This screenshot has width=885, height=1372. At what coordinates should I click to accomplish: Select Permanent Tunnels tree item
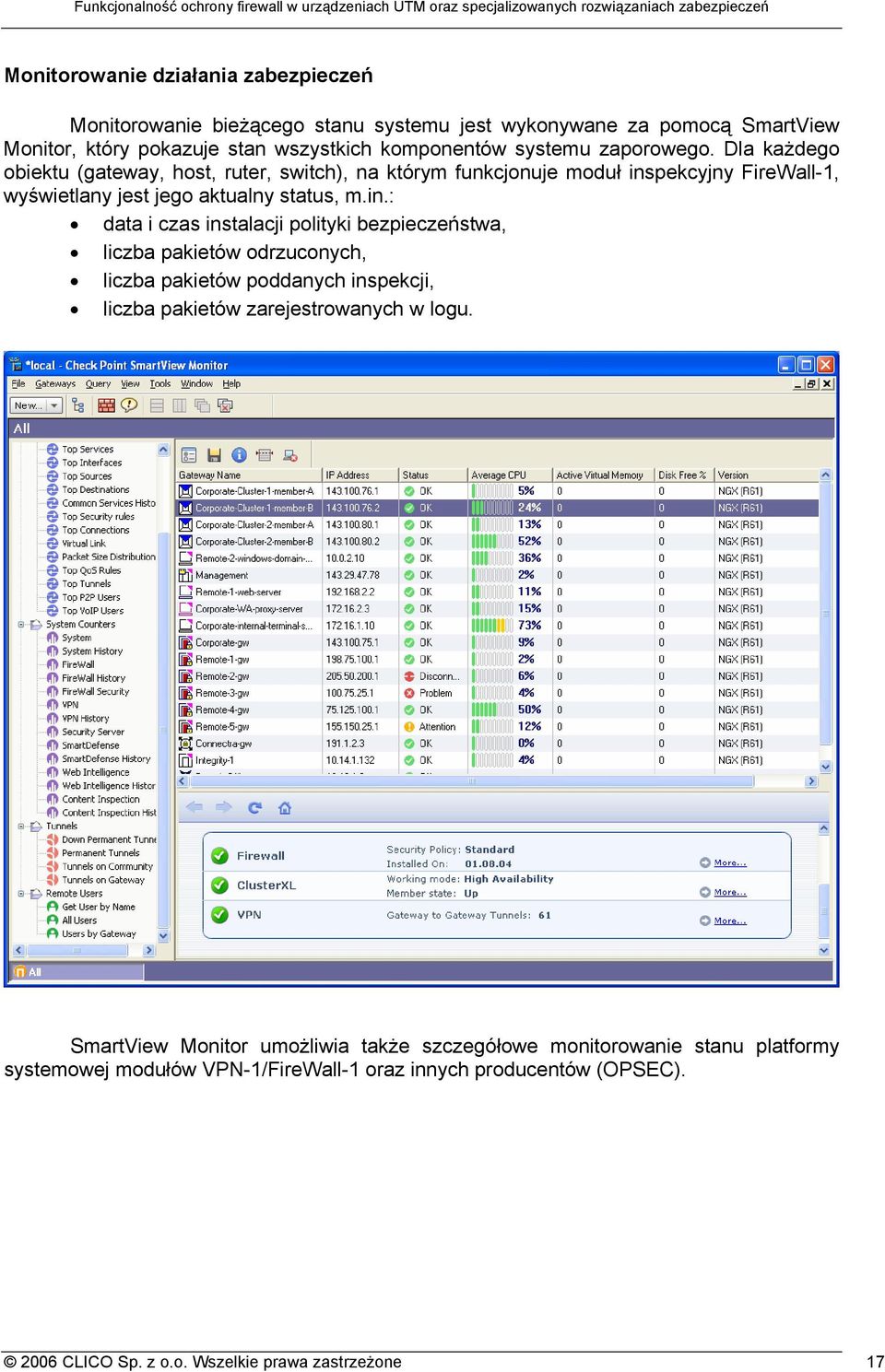(100, 853)
